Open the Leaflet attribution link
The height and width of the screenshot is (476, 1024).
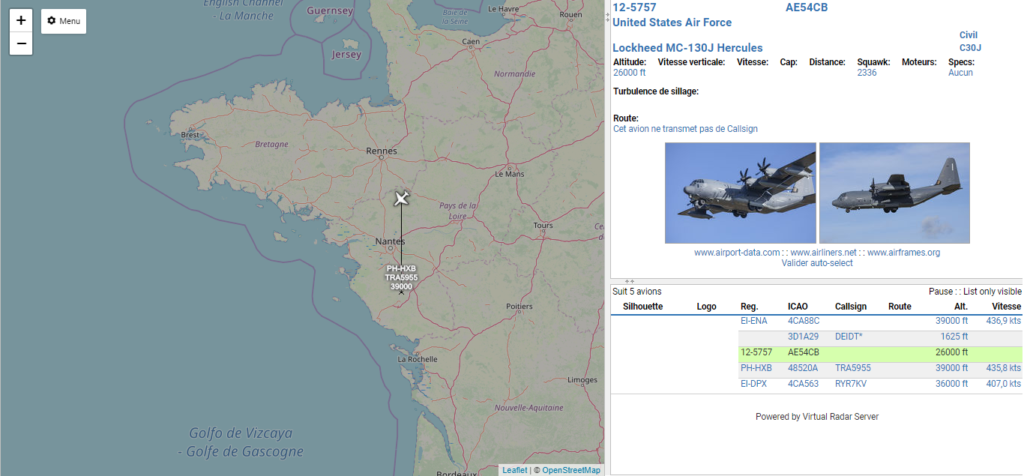point(515,470)
